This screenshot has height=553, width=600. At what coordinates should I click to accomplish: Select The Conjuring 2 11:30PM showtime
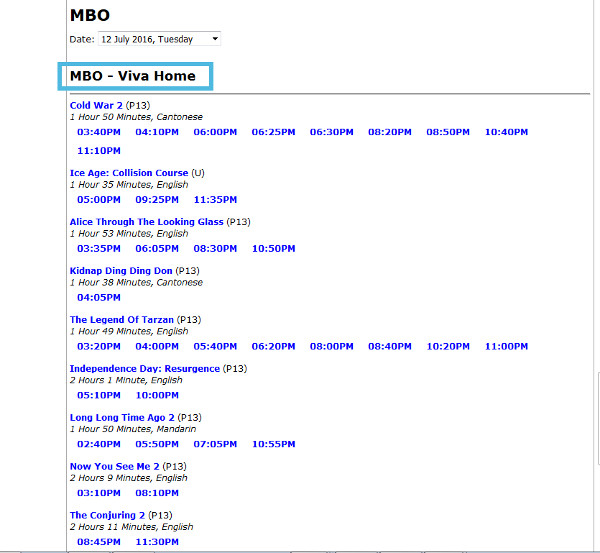[x=157, y=542]
